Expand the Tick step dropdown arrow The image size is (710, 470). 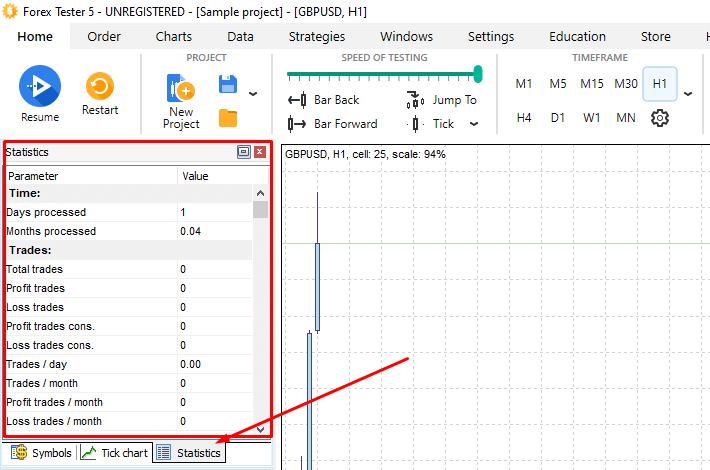tap(474, 125)
